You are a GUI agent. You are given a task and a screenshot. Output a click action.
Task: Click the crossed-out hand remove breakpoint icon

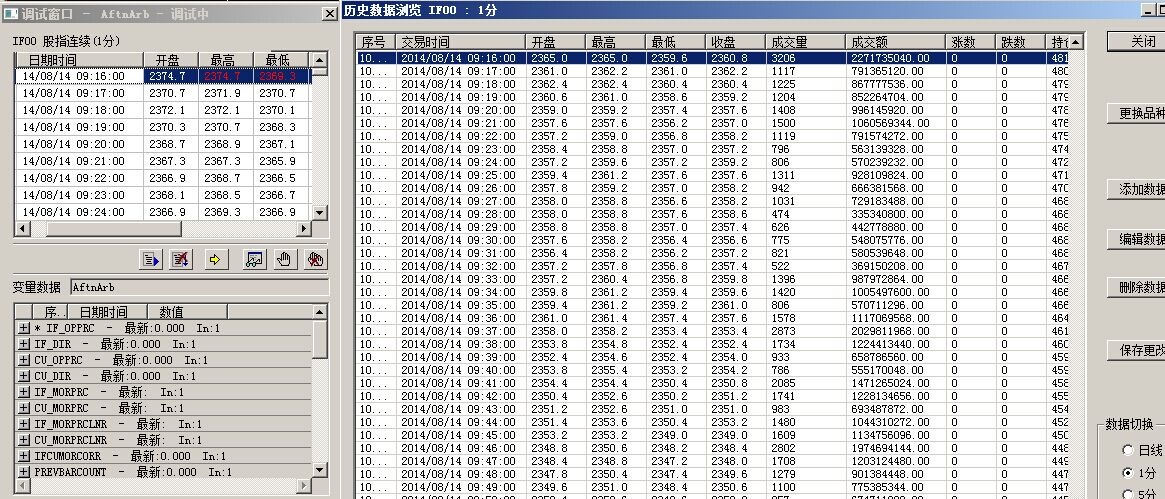click(315, 260)
